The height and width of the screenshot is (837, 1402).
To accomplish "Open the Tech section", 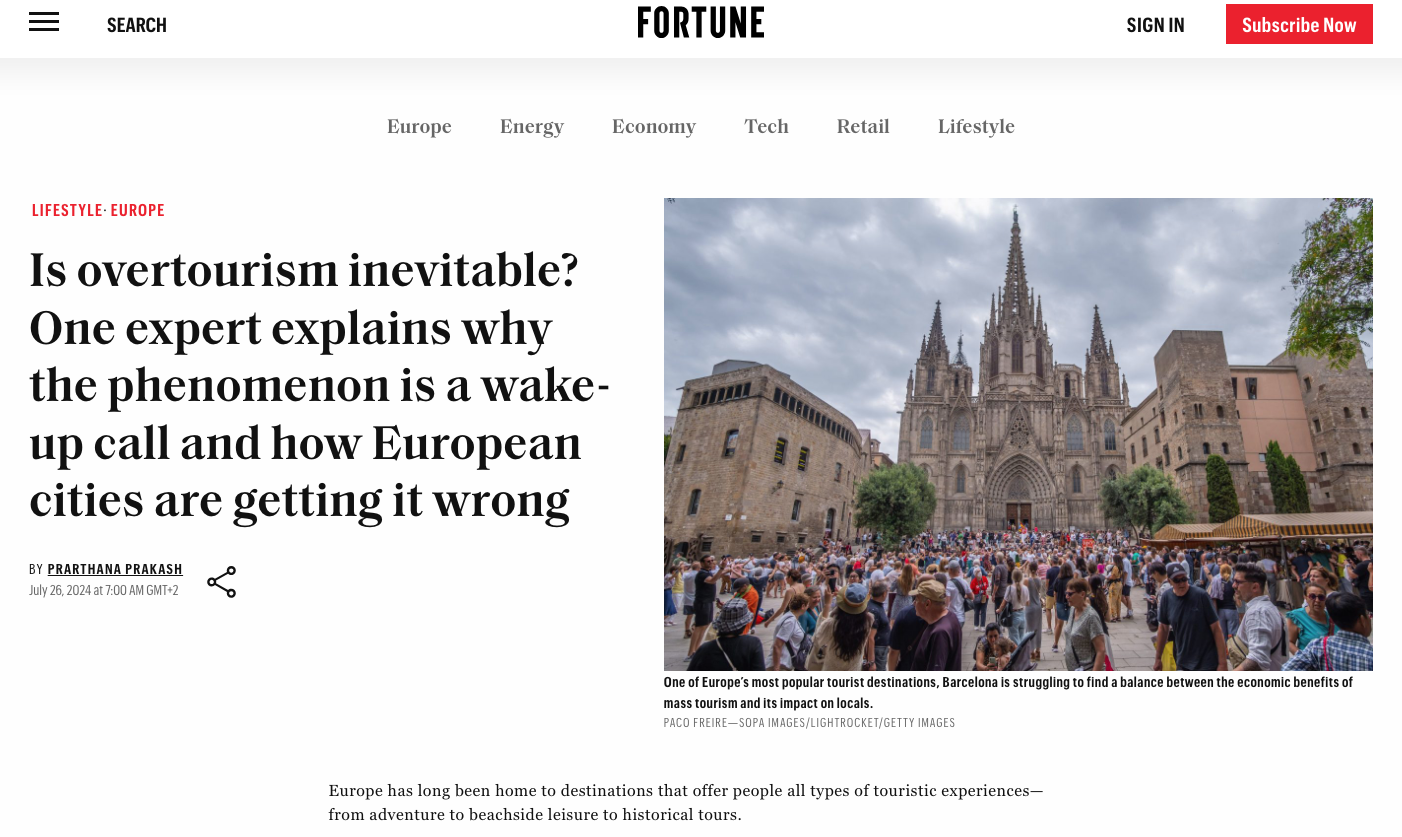I will tap(766, 127).
